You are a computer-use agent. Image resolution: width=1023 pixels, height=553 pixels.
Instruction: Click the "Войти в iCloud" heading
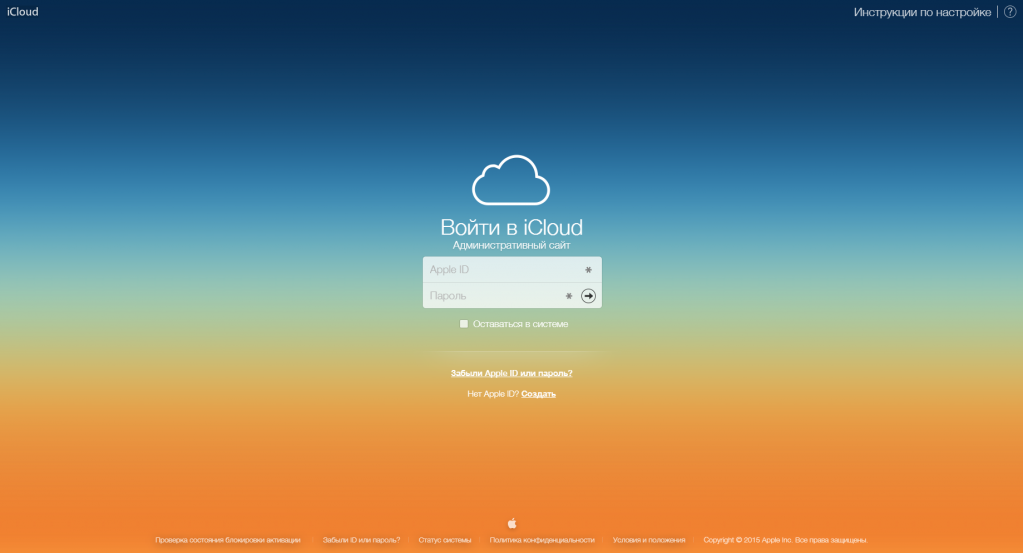512,227
